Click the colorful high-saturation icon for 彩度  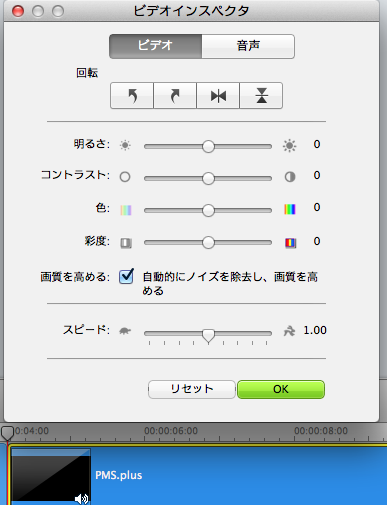(290, 243)
